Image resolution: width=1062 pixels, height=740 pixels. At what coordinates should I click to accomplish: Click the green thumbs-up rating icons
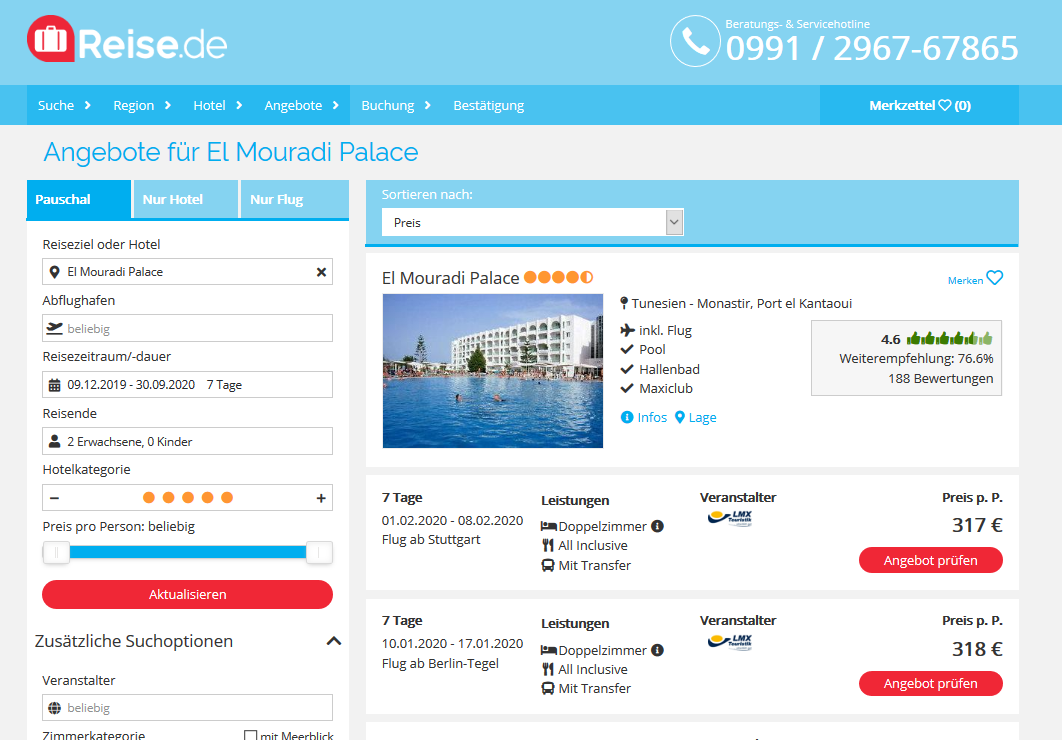pyautogui.click(x=950, y=339)
